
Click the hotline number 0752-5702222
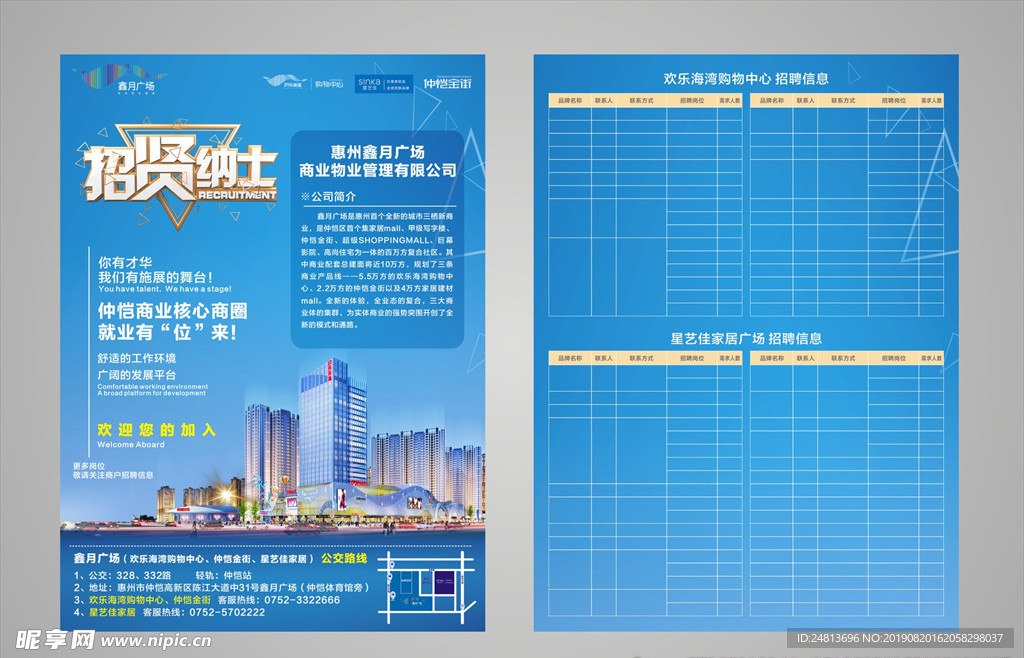(x=227, y=612)
